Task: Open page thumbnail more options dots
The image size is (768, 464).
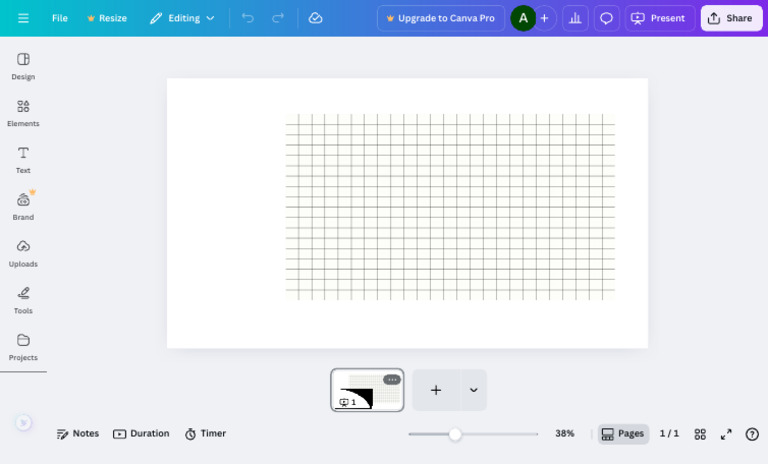Action: coord(392,380)
